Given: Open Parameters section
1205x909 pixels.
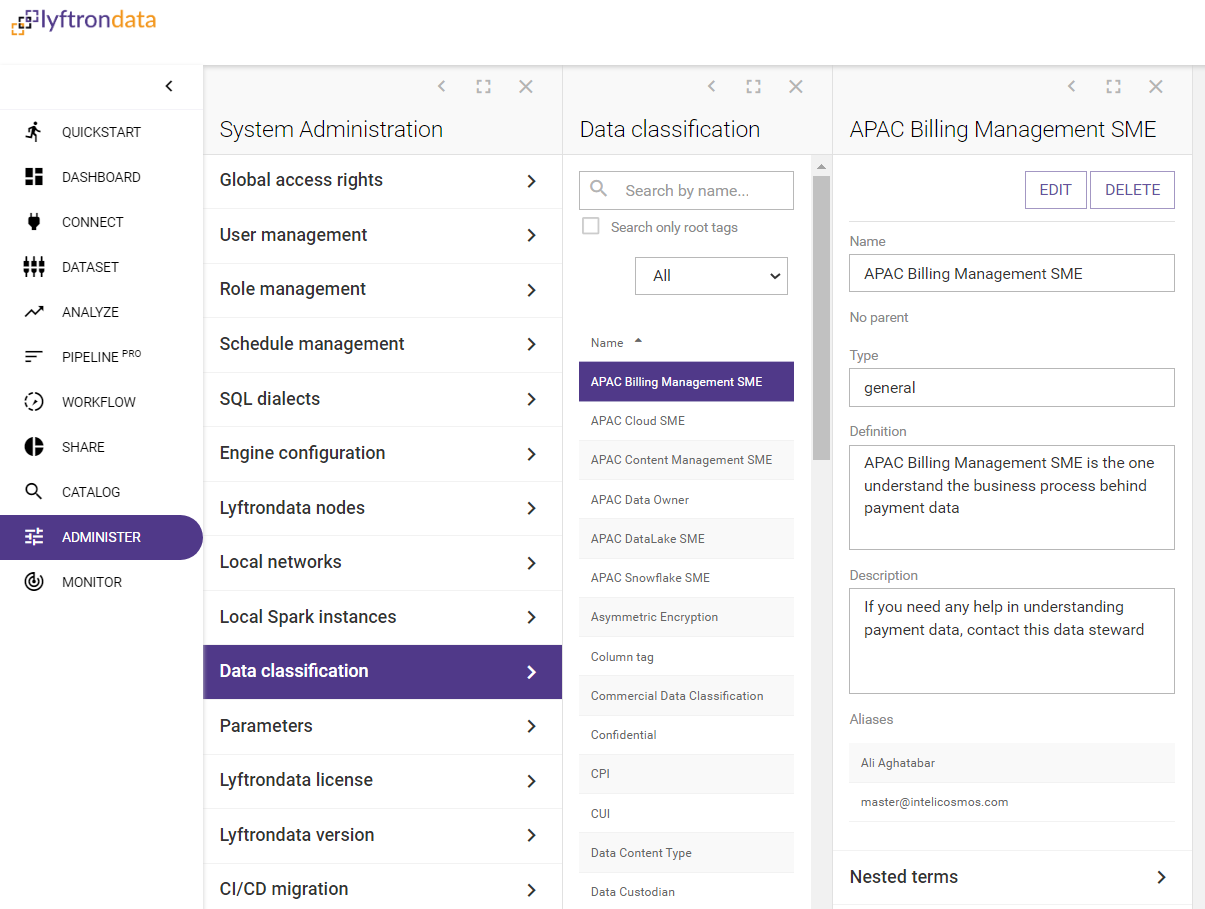Looking at the screenshot, I should coord(382,726).
